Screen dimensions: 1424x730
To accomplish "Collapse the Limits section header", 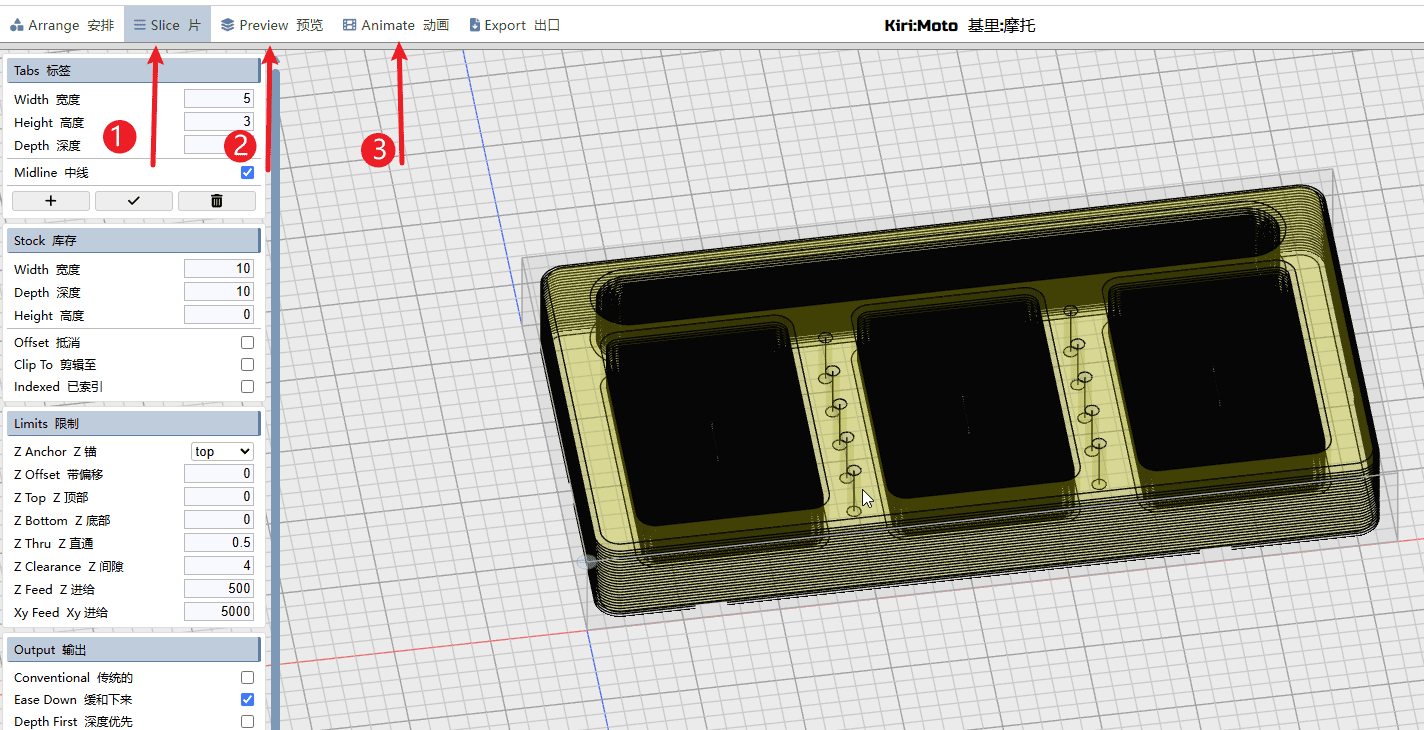I will [133, 424].
